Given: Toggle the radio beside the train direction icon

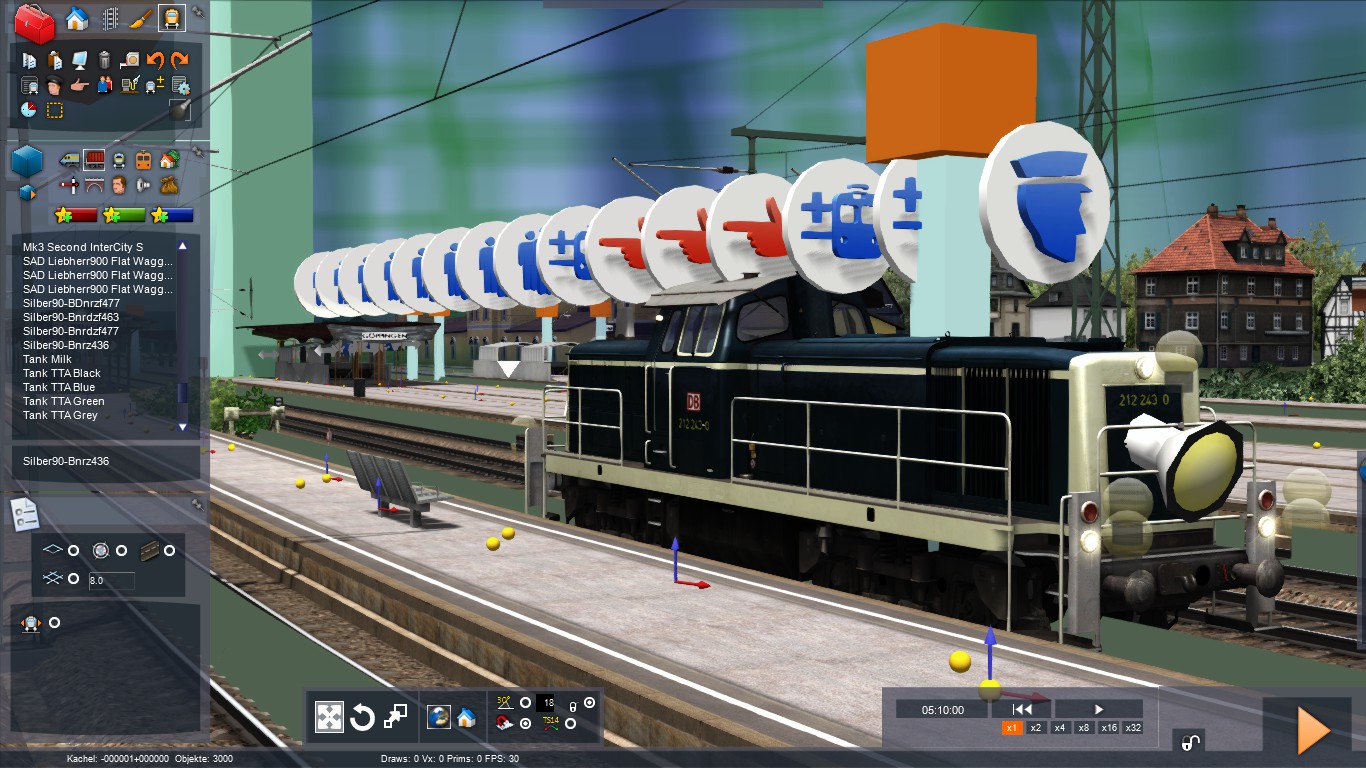Looking at the screenshot, I should [54, 623].
